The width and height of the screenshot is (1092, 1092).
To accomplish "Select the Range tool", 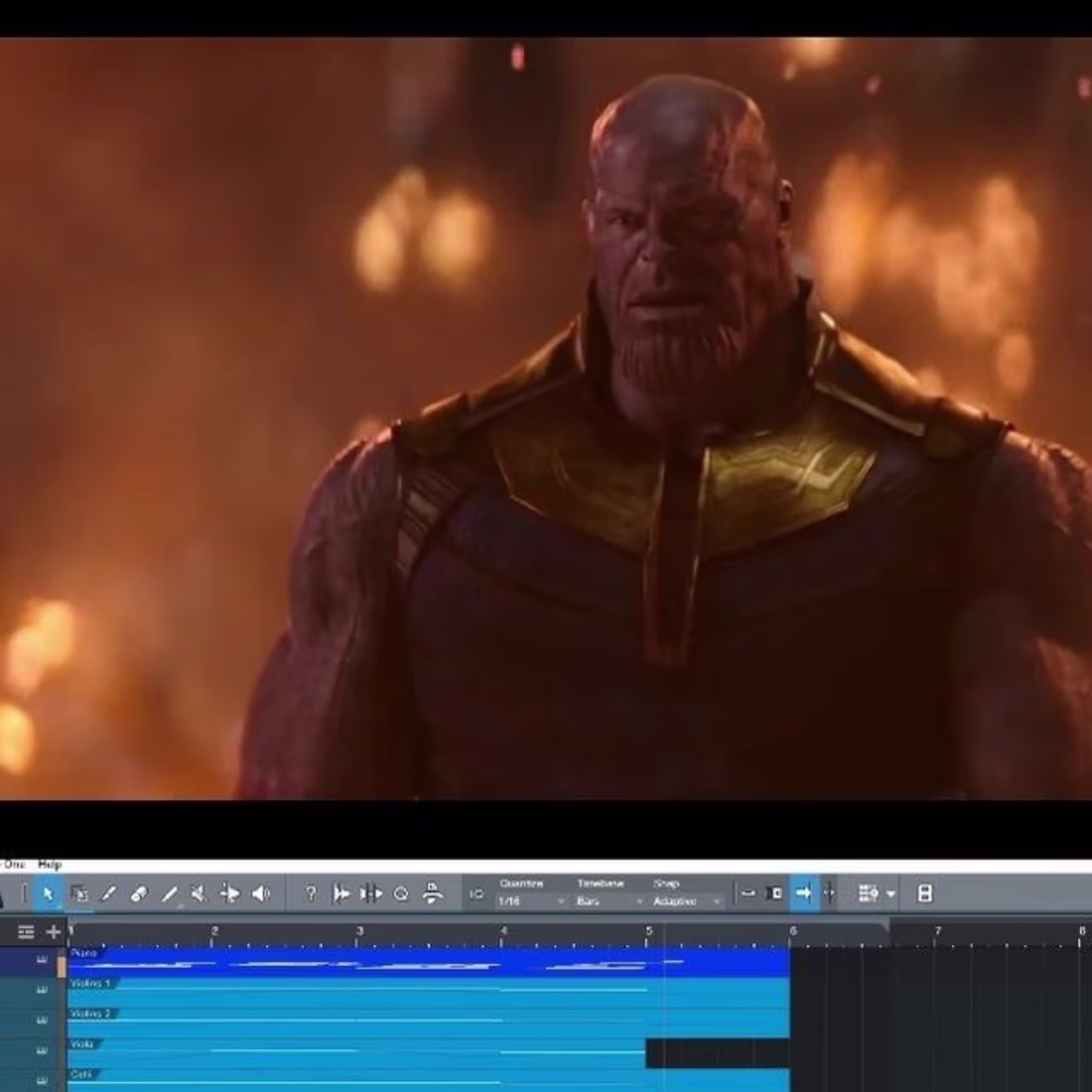I will pos(78,893).
